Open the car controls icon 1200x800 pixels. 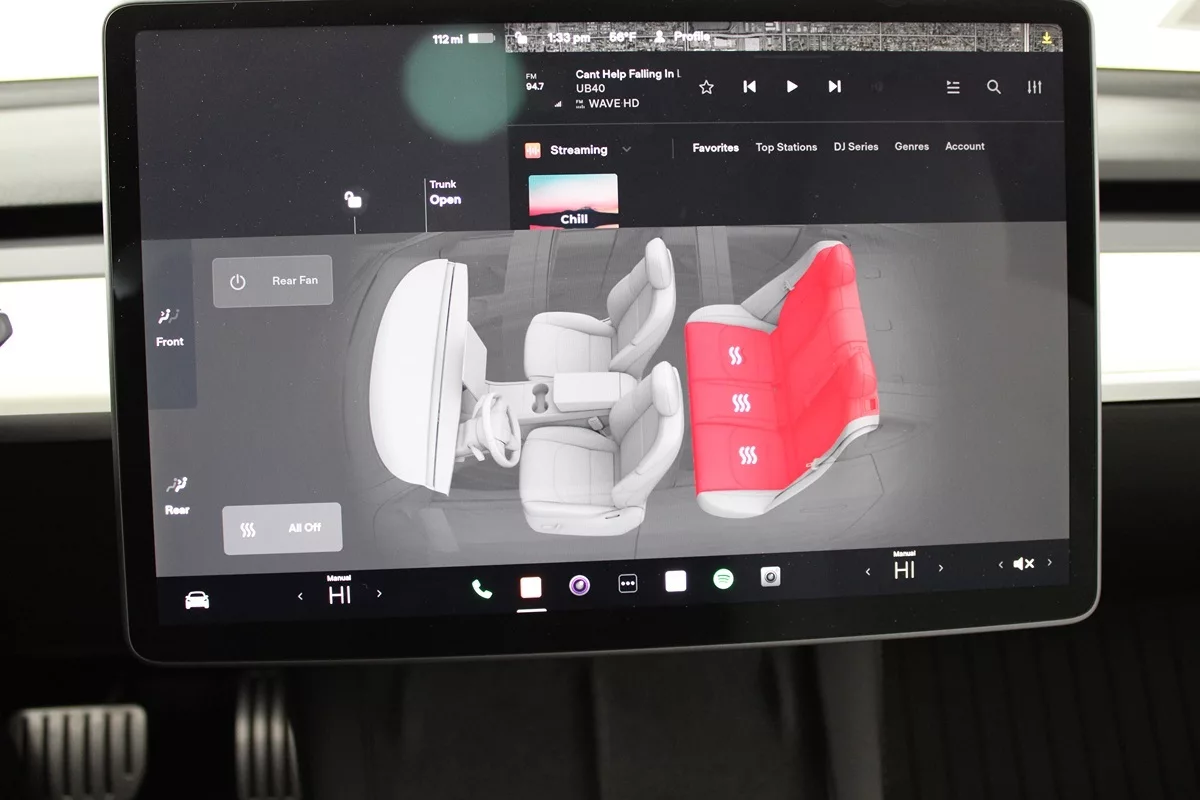[x=197, y=600]
